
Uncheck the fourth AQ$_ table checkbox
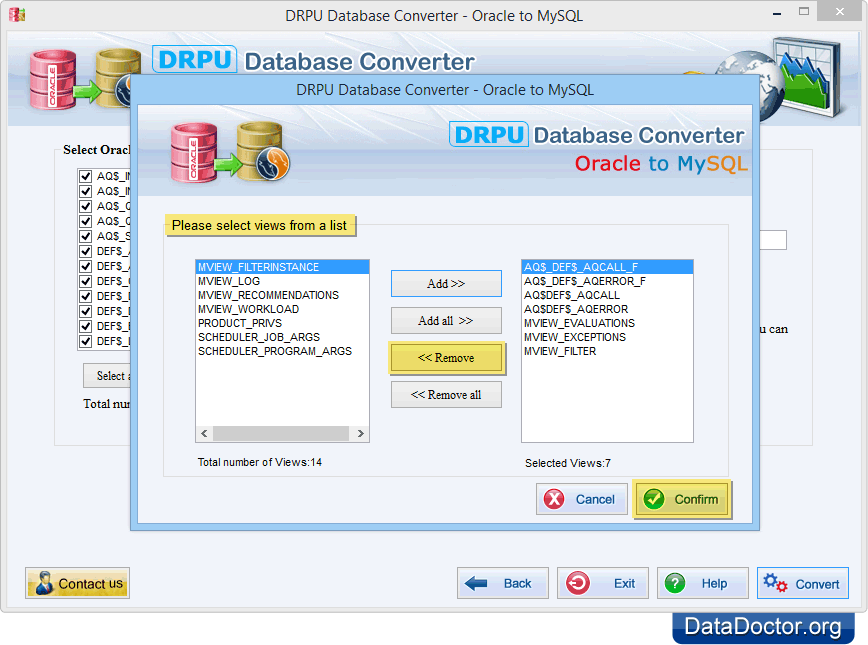click(85, 221)
